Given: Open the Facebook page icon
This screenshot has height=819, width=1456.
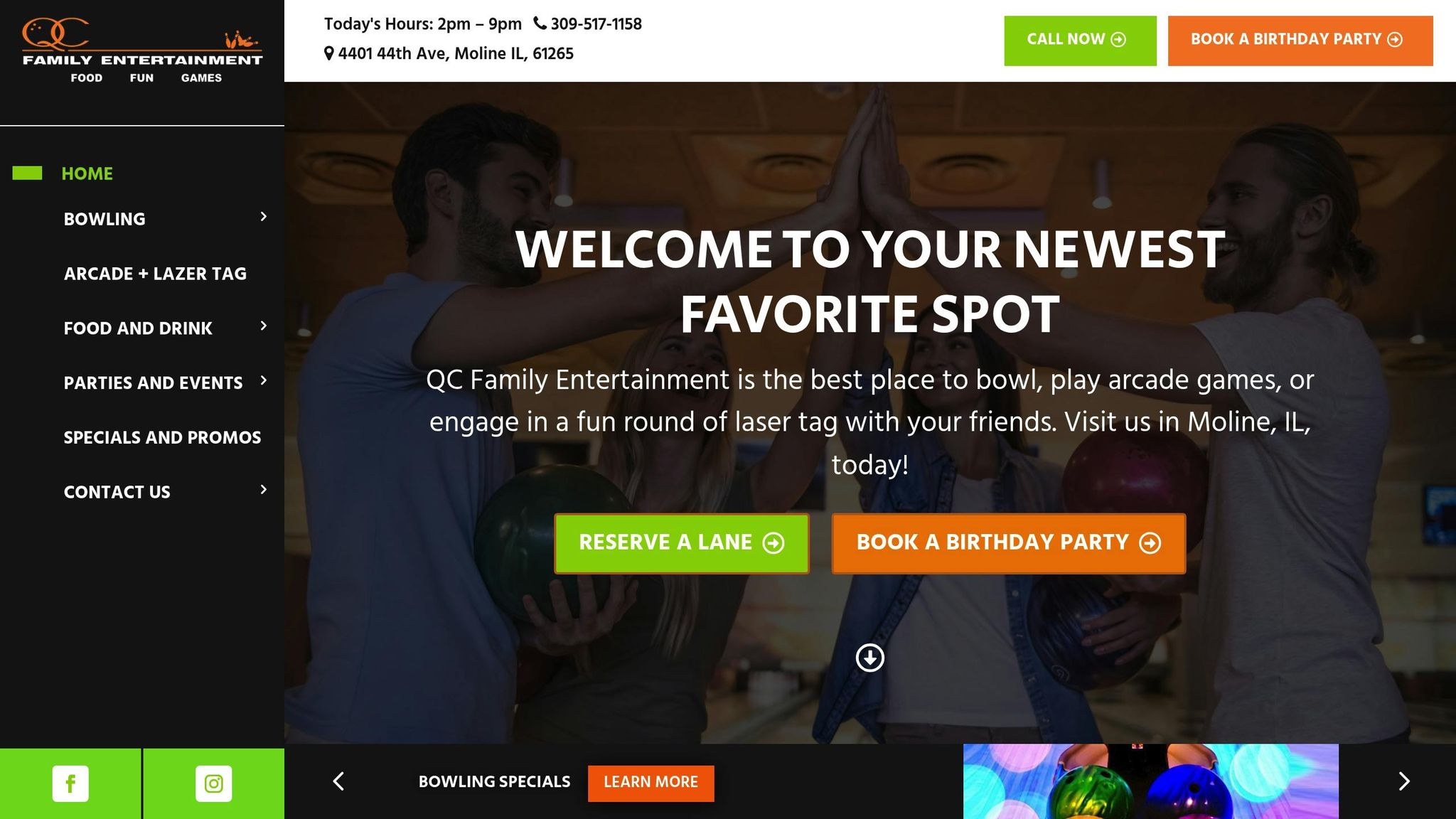Looking at the screenshot, I should (70, 783).
